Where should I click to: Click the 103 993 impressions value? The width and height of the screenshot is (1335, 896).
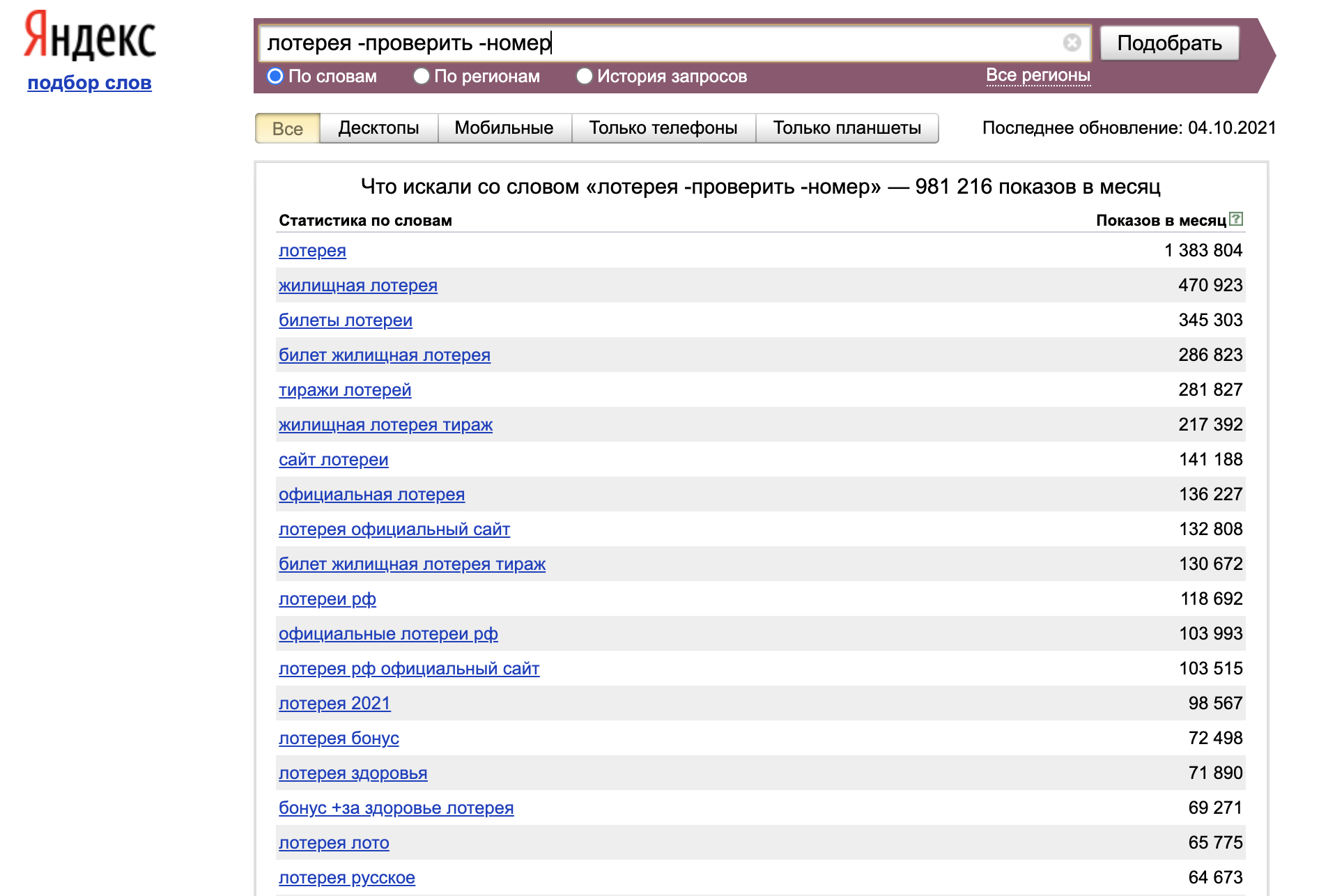coord(1210,633)
